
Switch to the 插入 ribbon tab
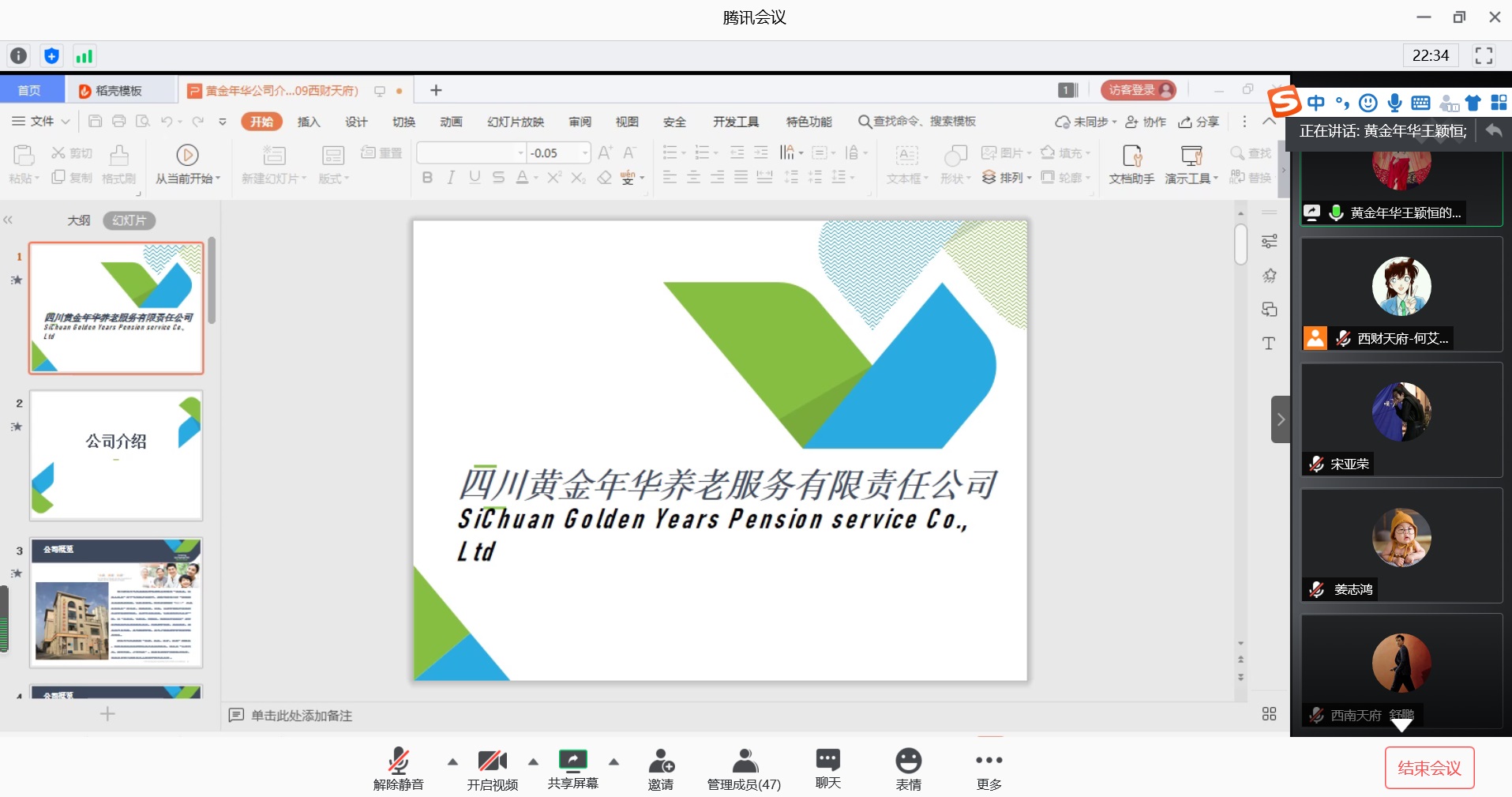click(x=308, y=121)
